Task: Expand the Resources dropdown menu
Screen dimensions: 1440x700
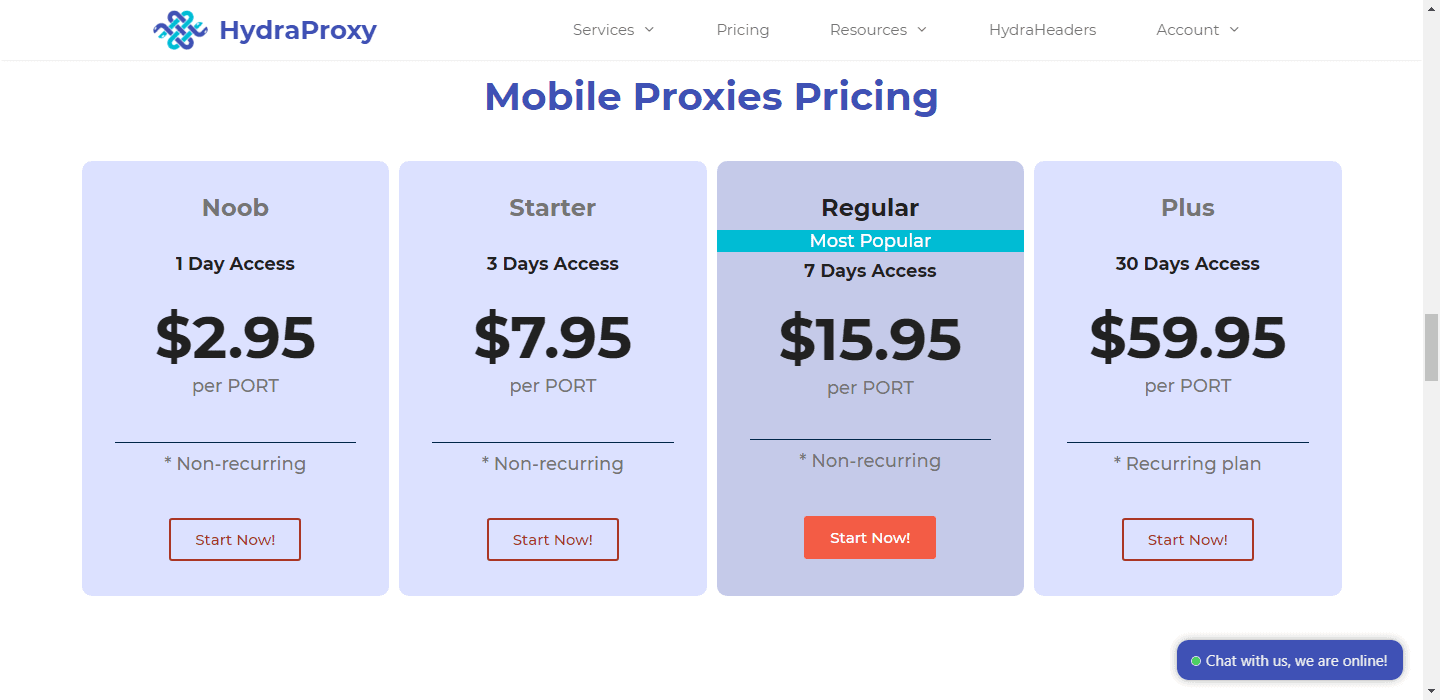Action: pos(878,30)
